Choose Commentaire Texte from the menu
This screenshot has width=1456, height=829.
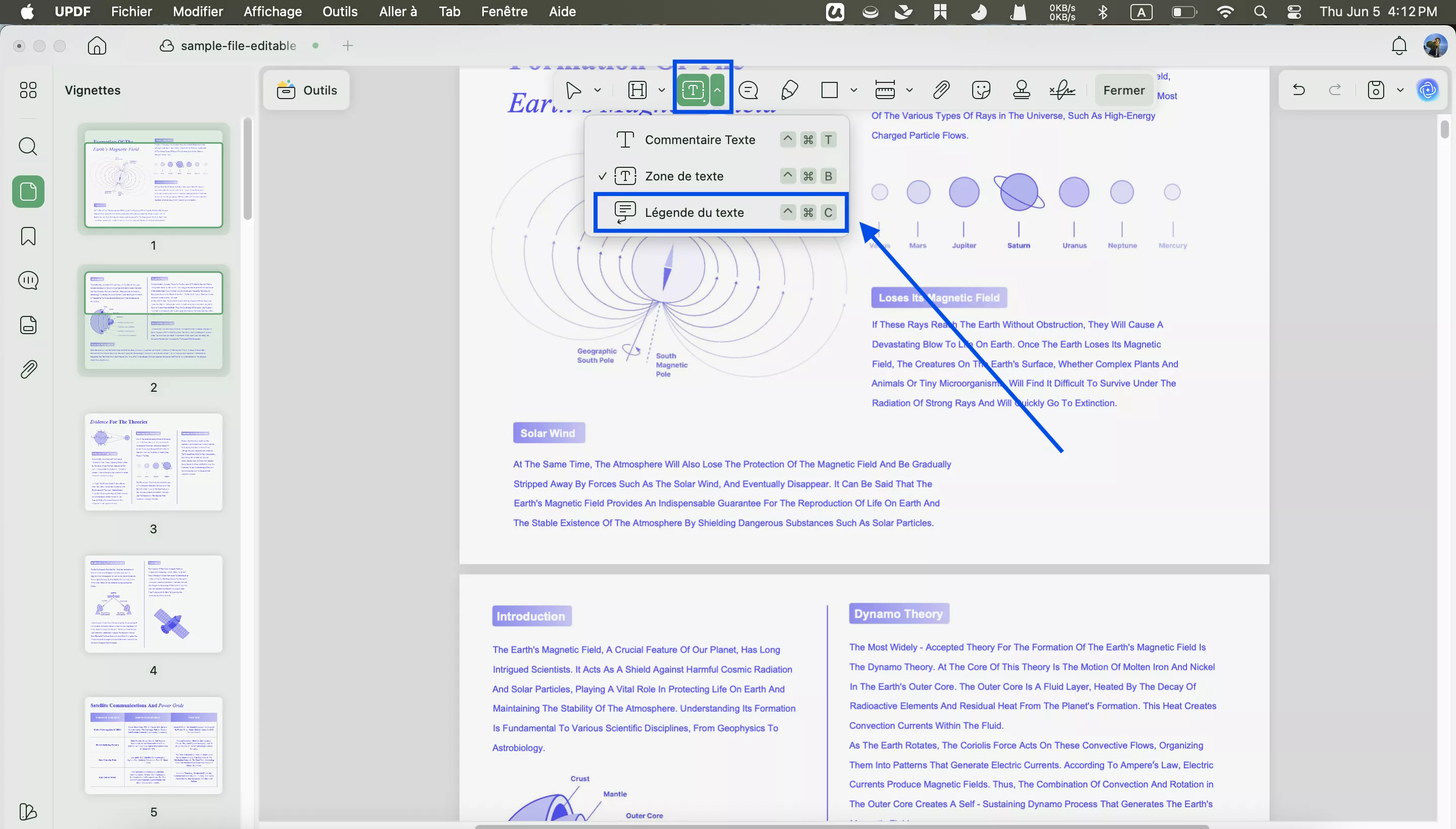tap(717, 140)
